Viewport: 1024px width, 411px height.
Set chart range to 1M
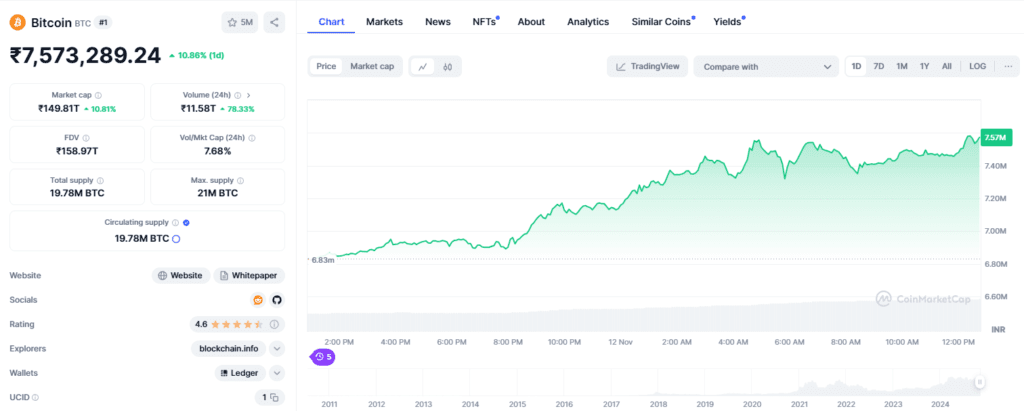tap(902, 66)
